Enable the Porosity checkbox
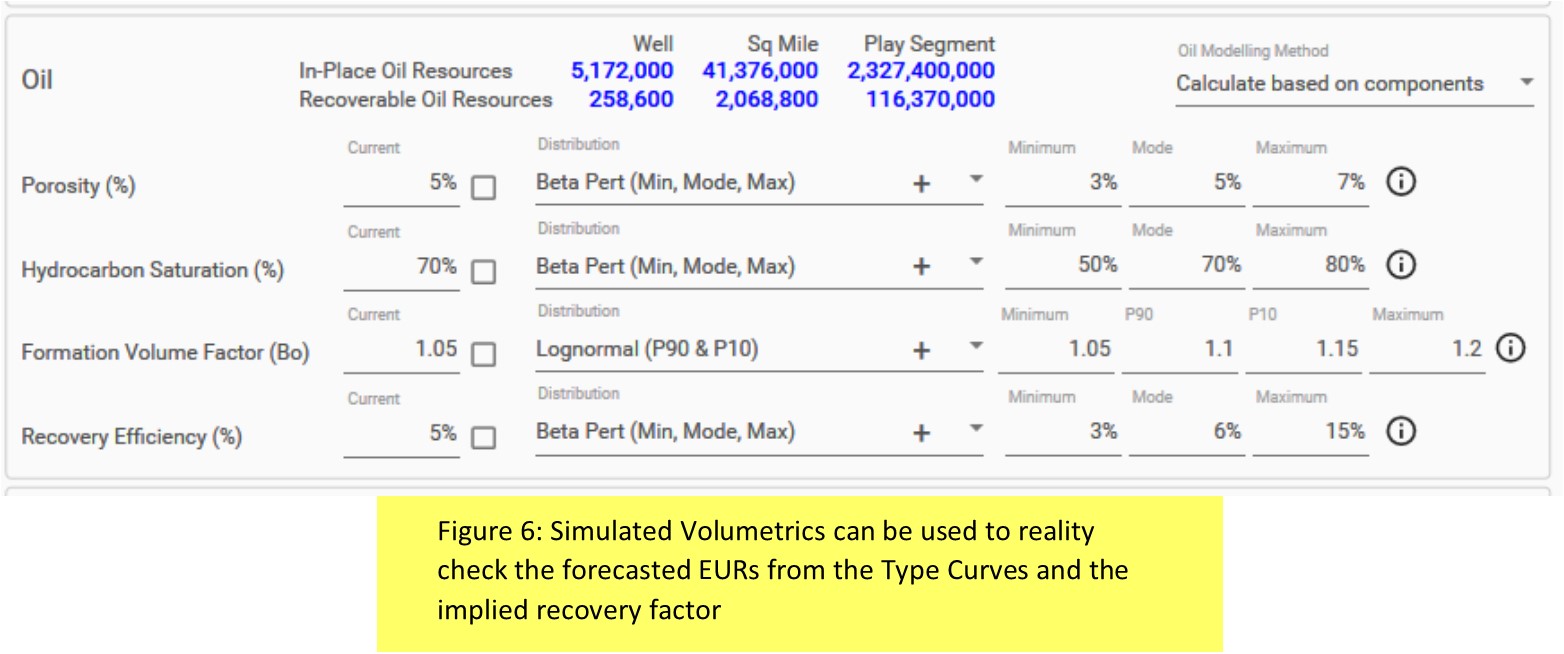 [x=483, y=188]
